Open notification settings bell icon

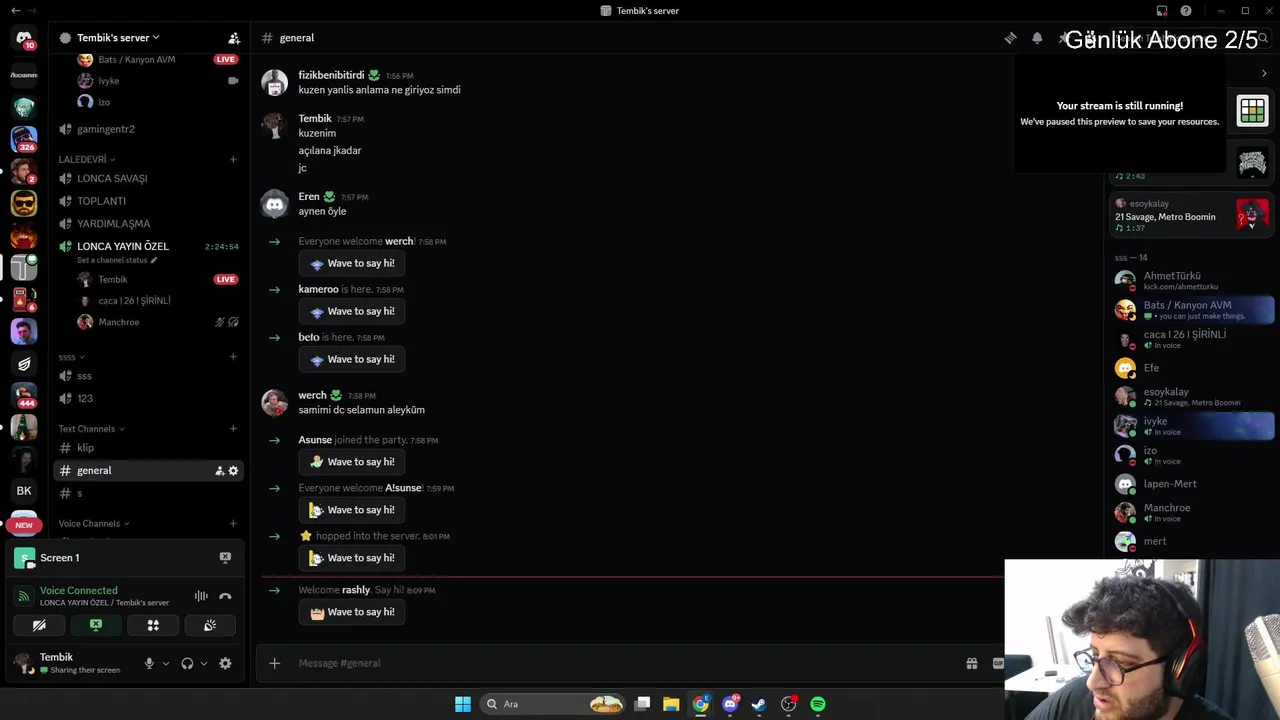pos(1037,38)
